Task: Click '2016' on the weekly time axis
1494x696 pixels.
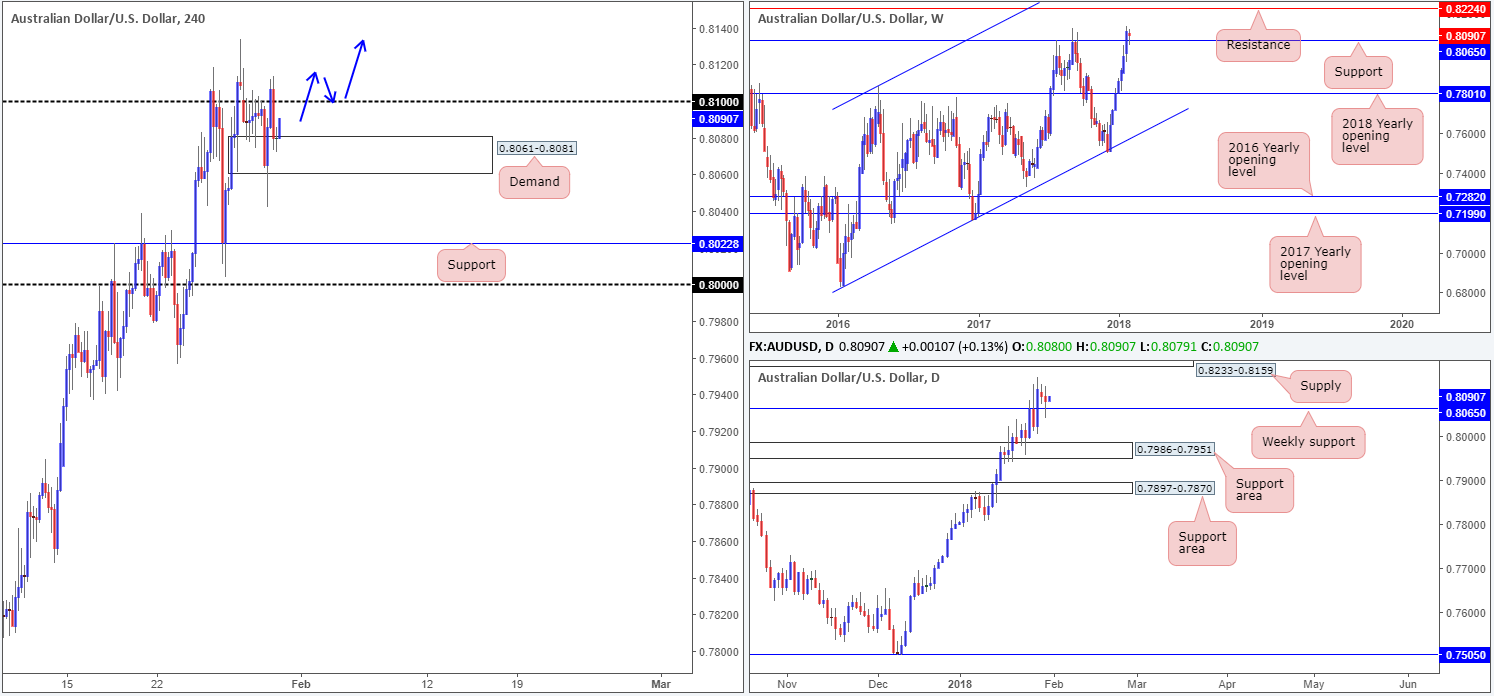Action: [837, 323]
